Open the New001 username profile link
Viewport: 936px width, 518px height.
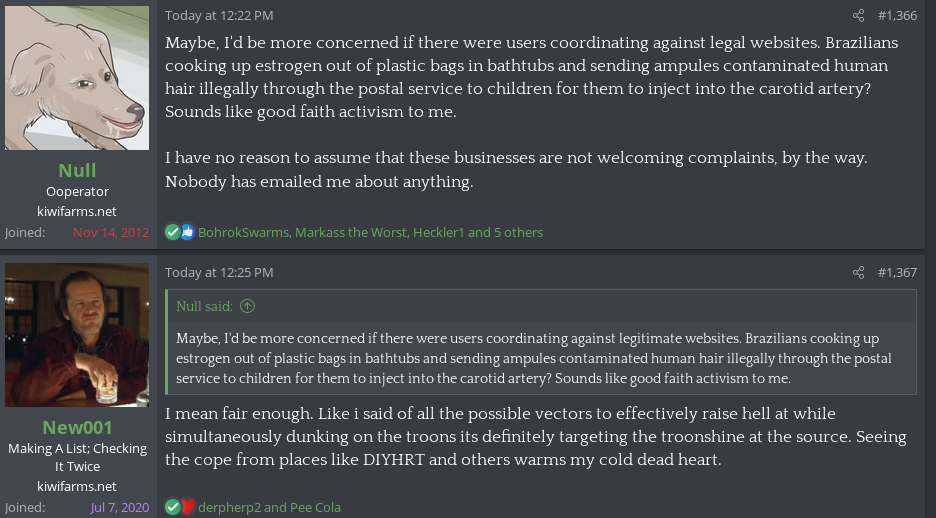pyautogui.click(x=77, y=427)
